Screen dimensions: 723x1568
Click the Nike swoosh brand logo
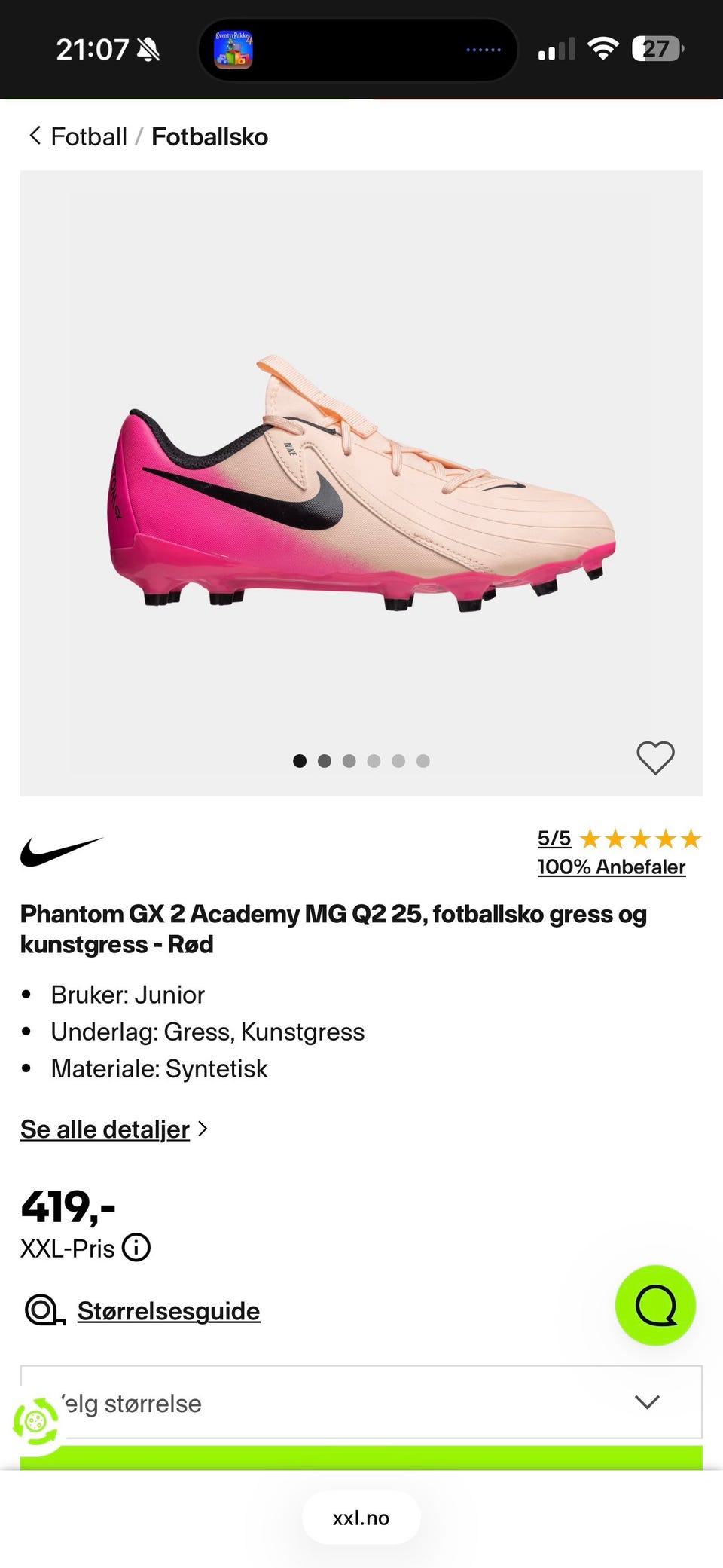(61, 851)
